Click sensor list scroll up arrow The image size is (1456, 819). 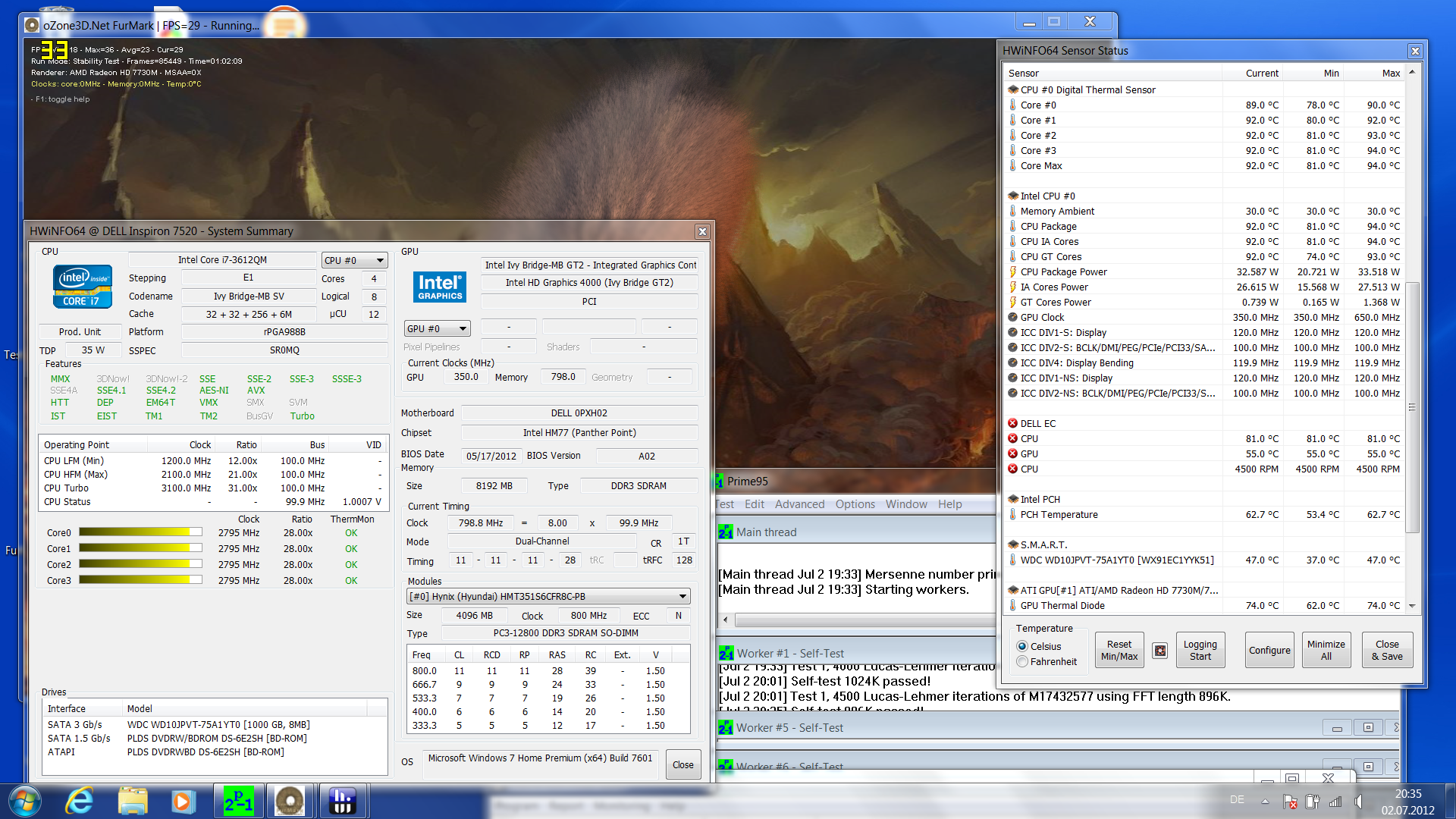pos(1411,73)
